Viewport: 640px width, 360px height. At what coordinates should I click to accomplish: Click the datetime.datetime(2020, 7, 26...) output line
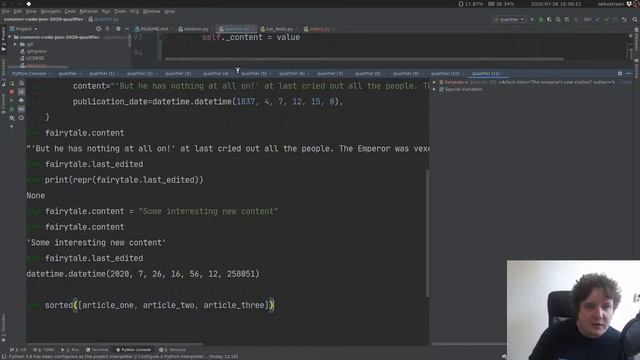(143, 274)
